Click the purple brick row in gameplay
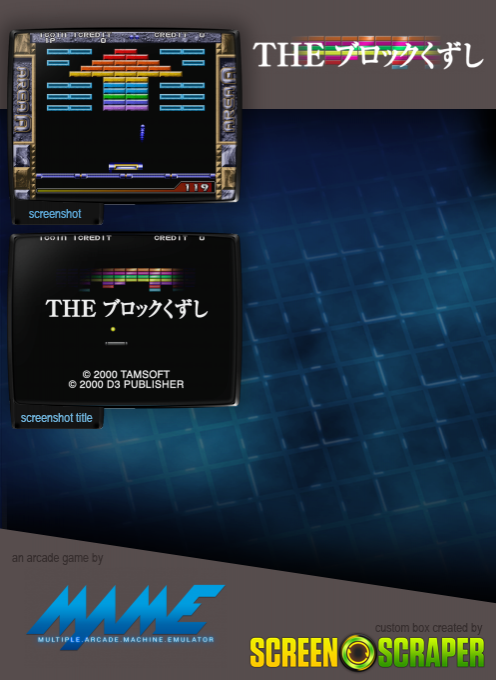496x680 pixels. coord(126,107)
